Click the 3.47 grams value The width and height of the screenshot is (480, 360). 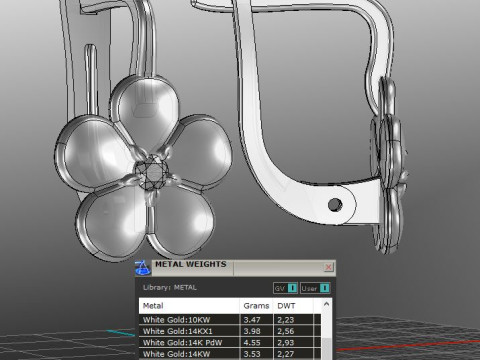tap(252, 320)
